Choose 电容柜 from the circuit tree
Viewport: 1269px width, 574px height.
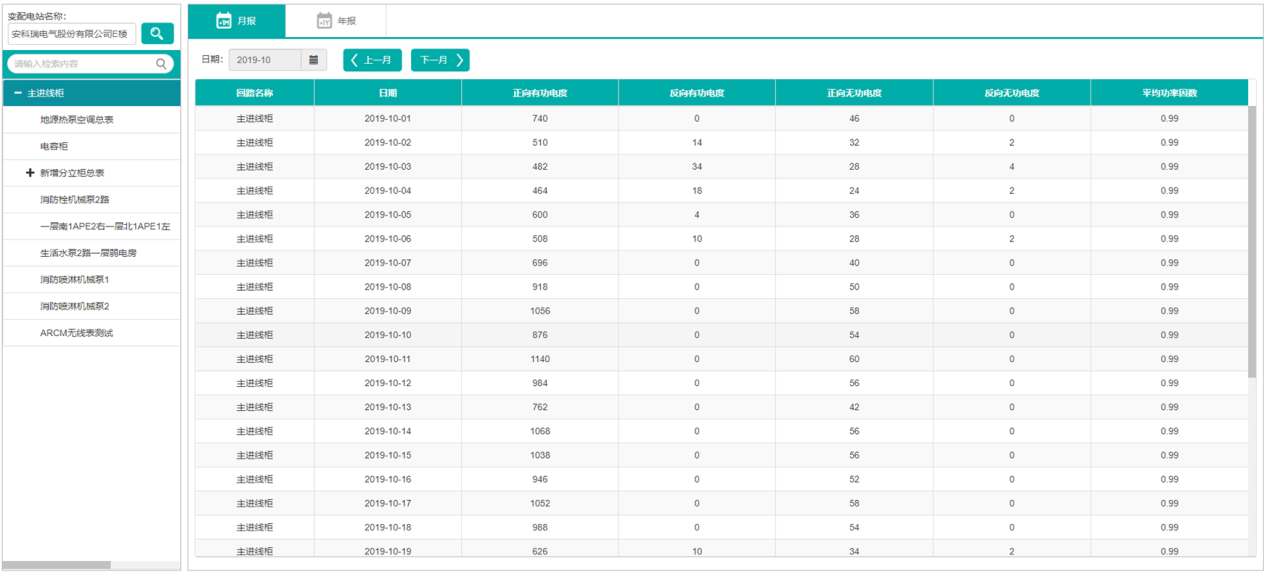pos(54,146)
